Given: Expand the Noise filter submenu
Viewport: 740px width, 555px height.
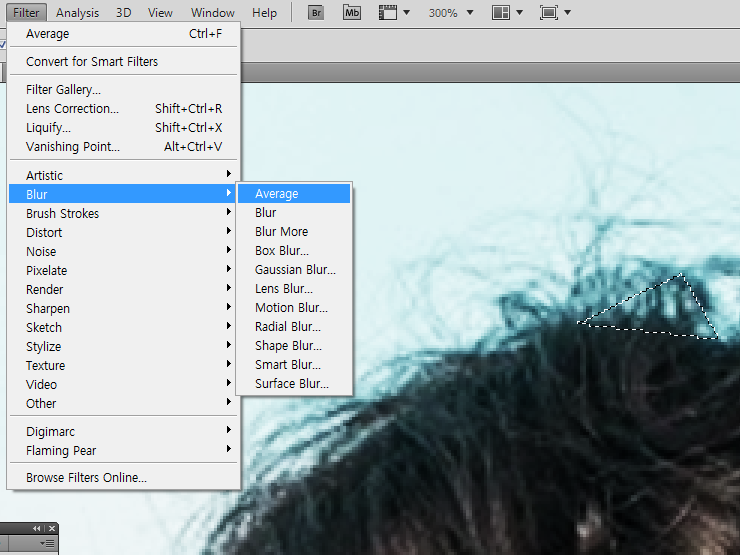Looking at the screenshot, I should (x=123, y=252).
